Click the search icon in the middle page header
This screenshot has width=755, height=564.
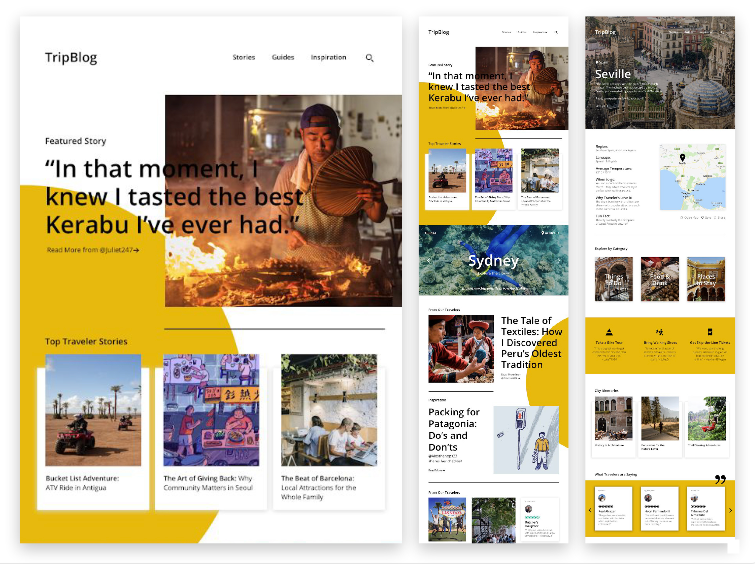point(557,32)
